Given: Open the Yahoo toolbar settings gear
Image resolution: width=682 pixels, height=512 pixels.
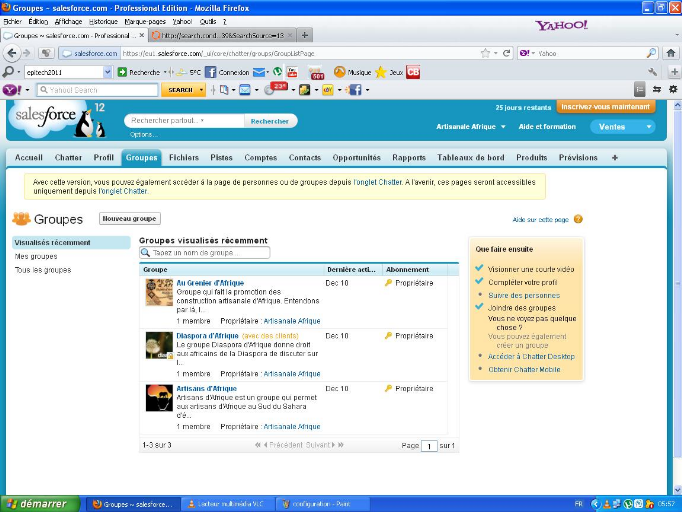Looking at the screenshot, I should (673, 90).
